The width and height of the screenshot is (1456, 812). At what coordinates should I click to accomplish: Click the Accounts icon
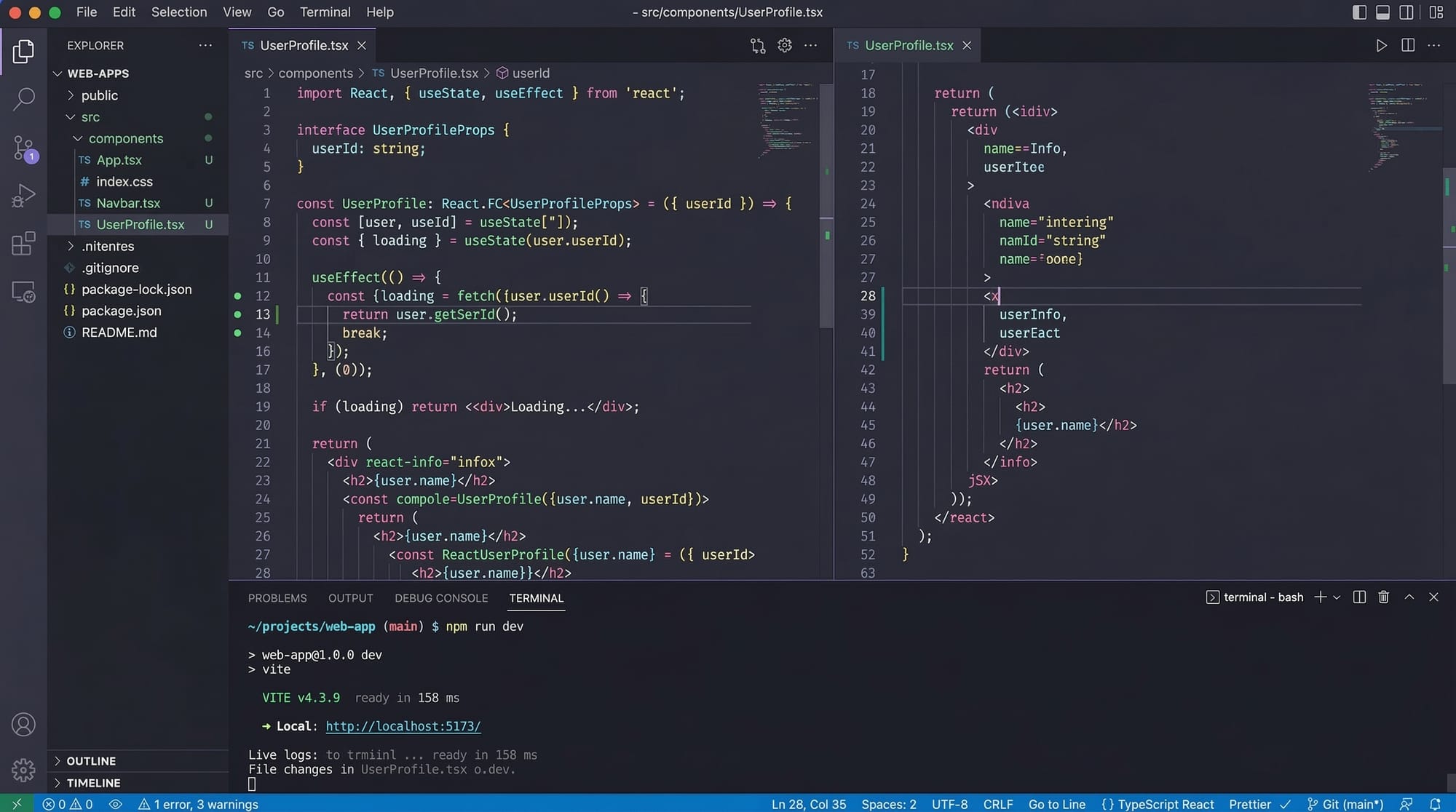coord(23,725)
